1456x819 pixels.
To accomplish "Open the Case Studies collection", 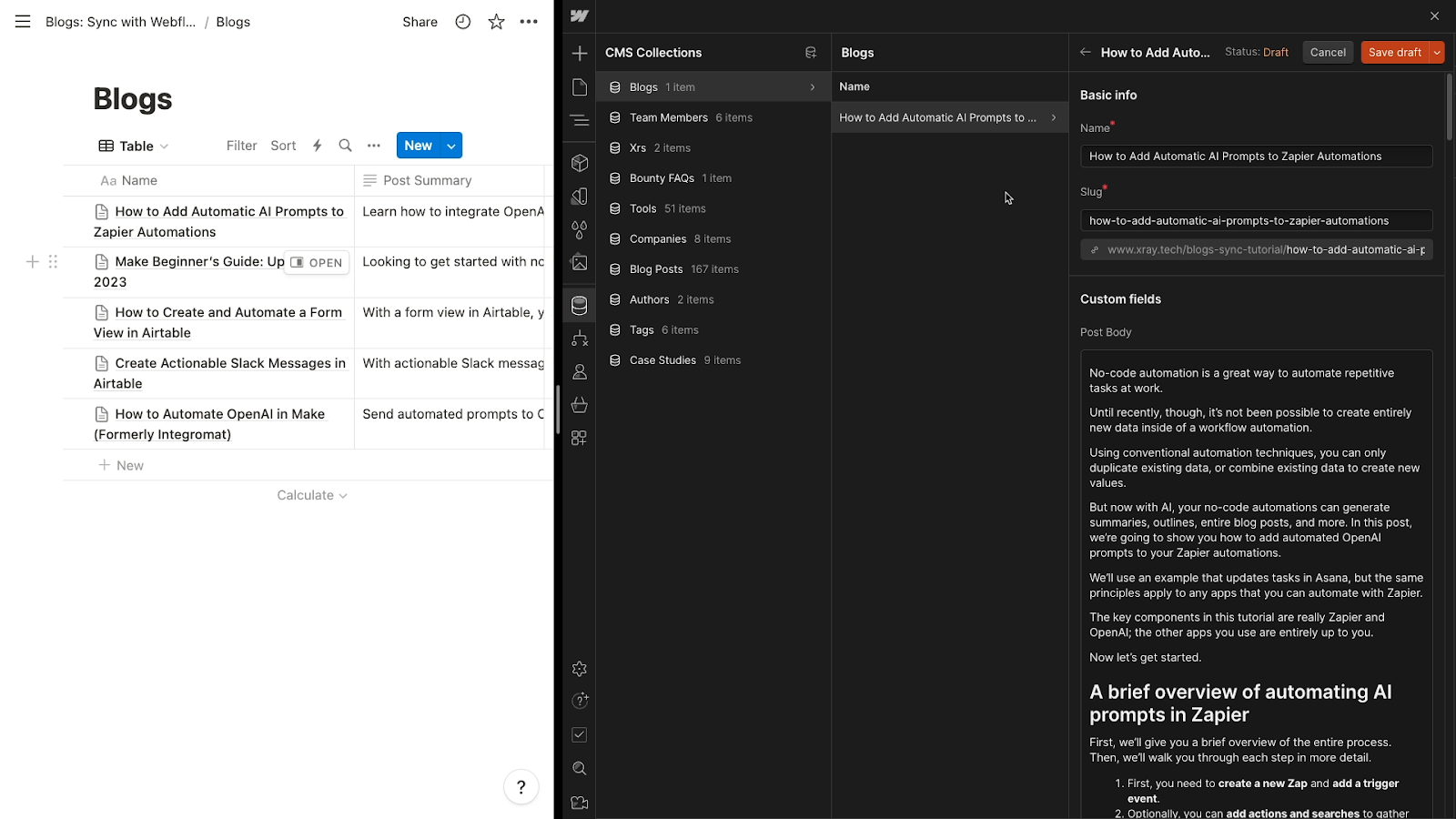I will pos(713,360).
